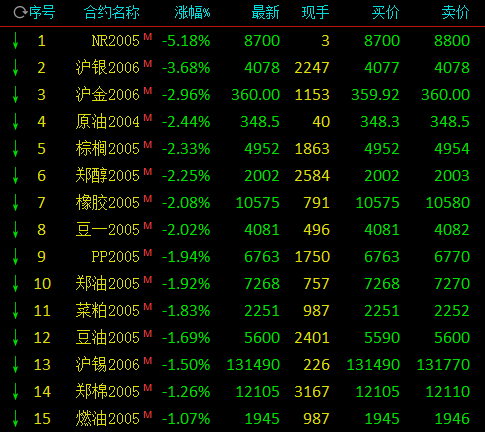
Task: Select the 郑醇2005 contract
Action: point(107,176)
